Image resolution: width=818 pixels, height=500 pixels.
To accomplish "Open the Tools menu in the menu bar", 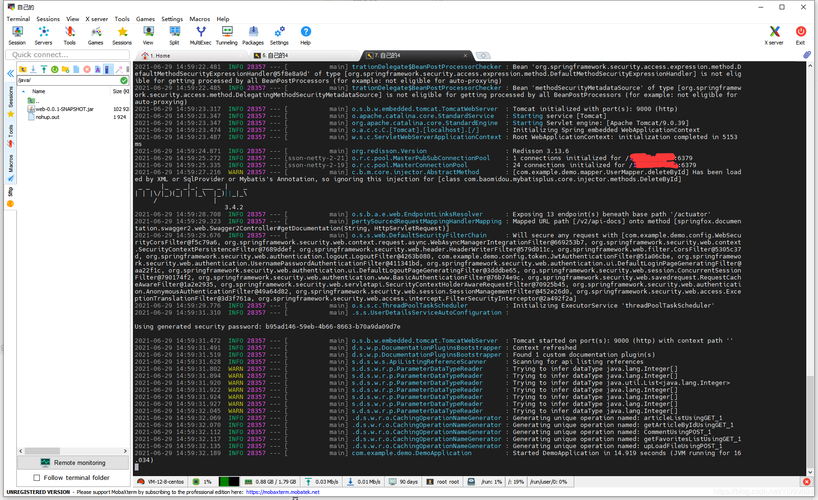I will pos(121,19).
